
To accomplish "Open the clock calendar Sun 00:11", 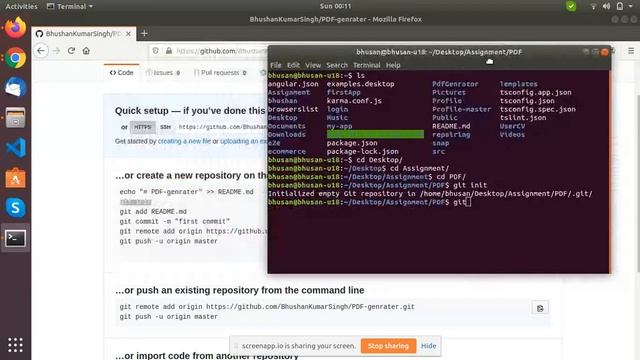I will (x=336, y=6).
